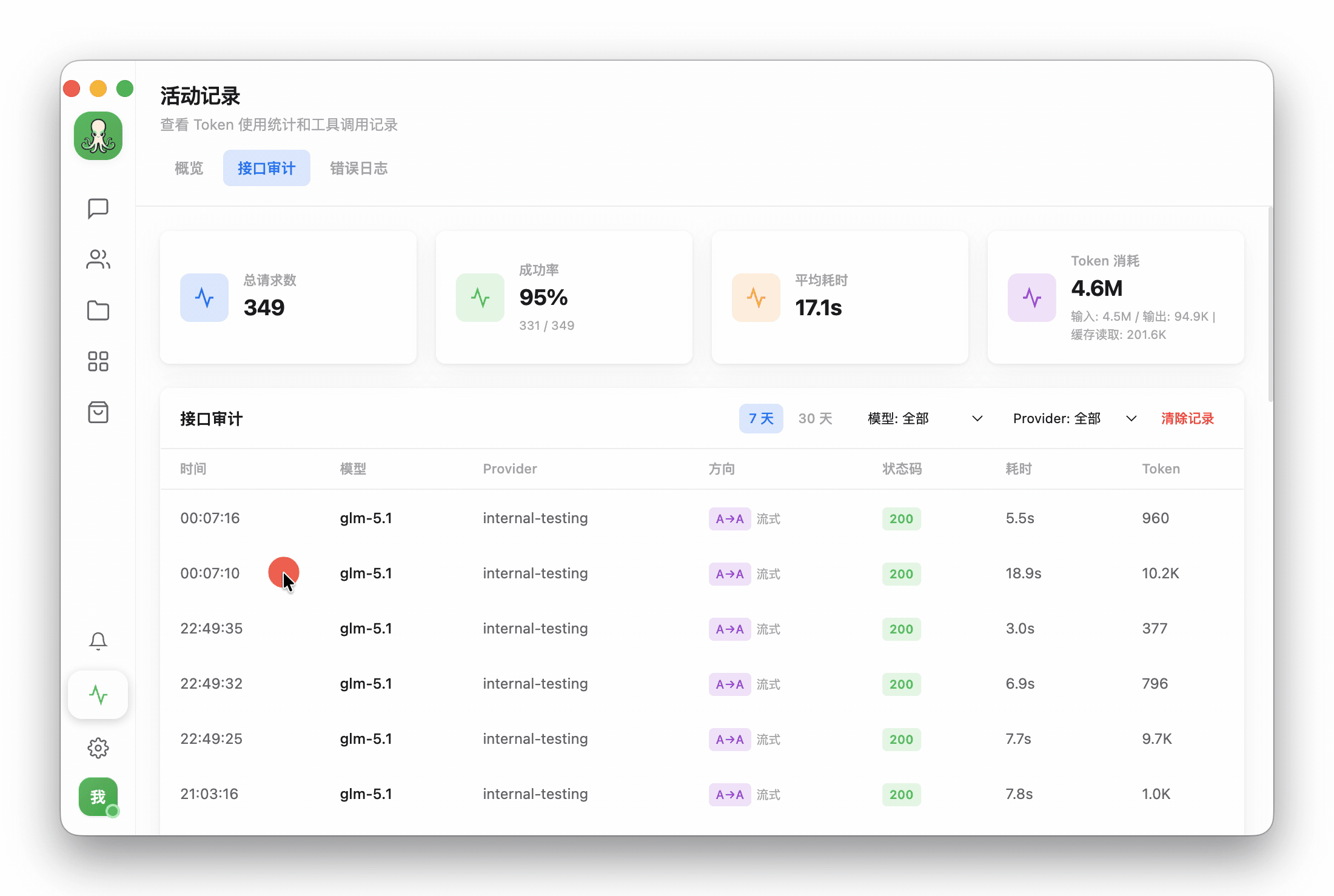Click the notification bell icon

[x=98, y=641]
